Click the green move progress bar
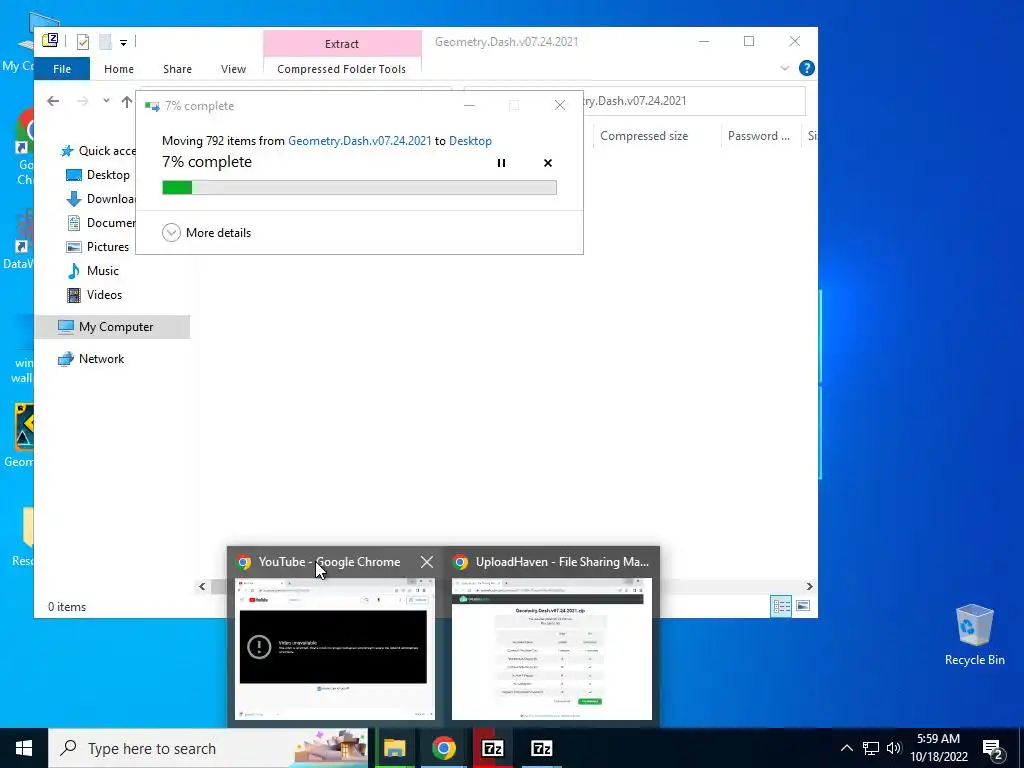Viewport: 1024px width, 768px height. tap(359, 187)
